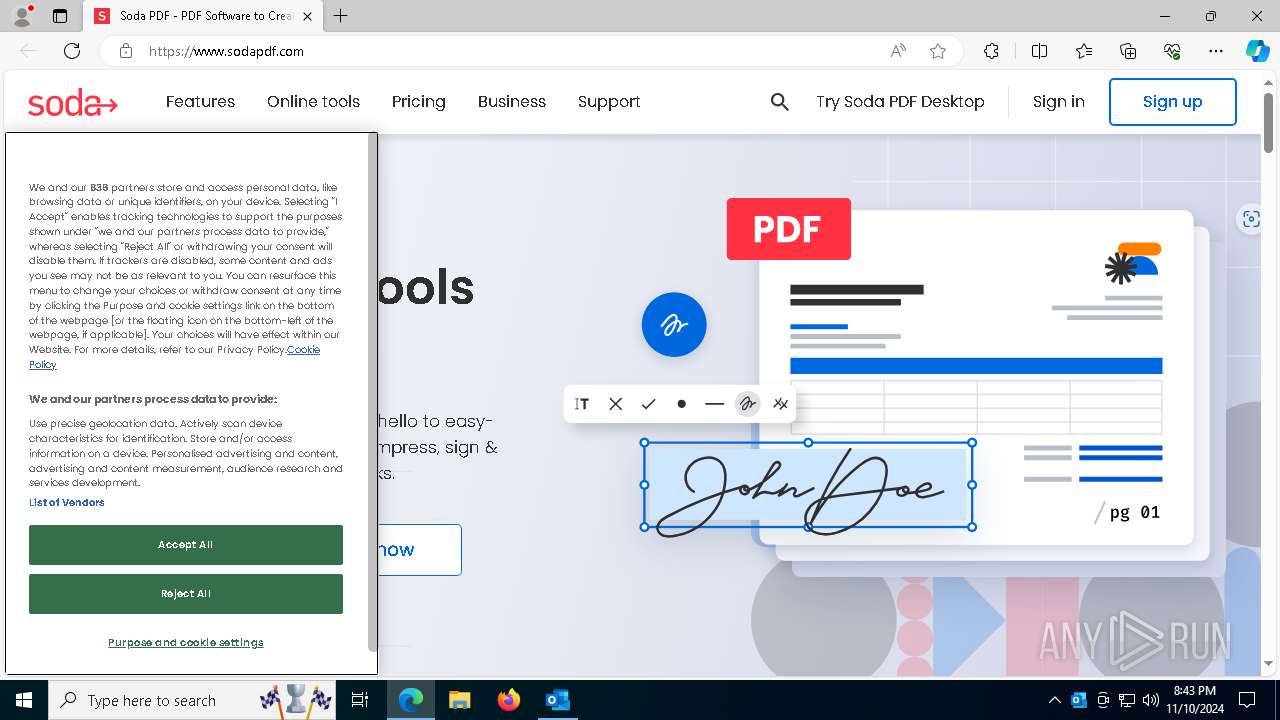Screen dimensions: 1280x720
Task: Refresh the page with reload icon
Action: pos(72,51)
